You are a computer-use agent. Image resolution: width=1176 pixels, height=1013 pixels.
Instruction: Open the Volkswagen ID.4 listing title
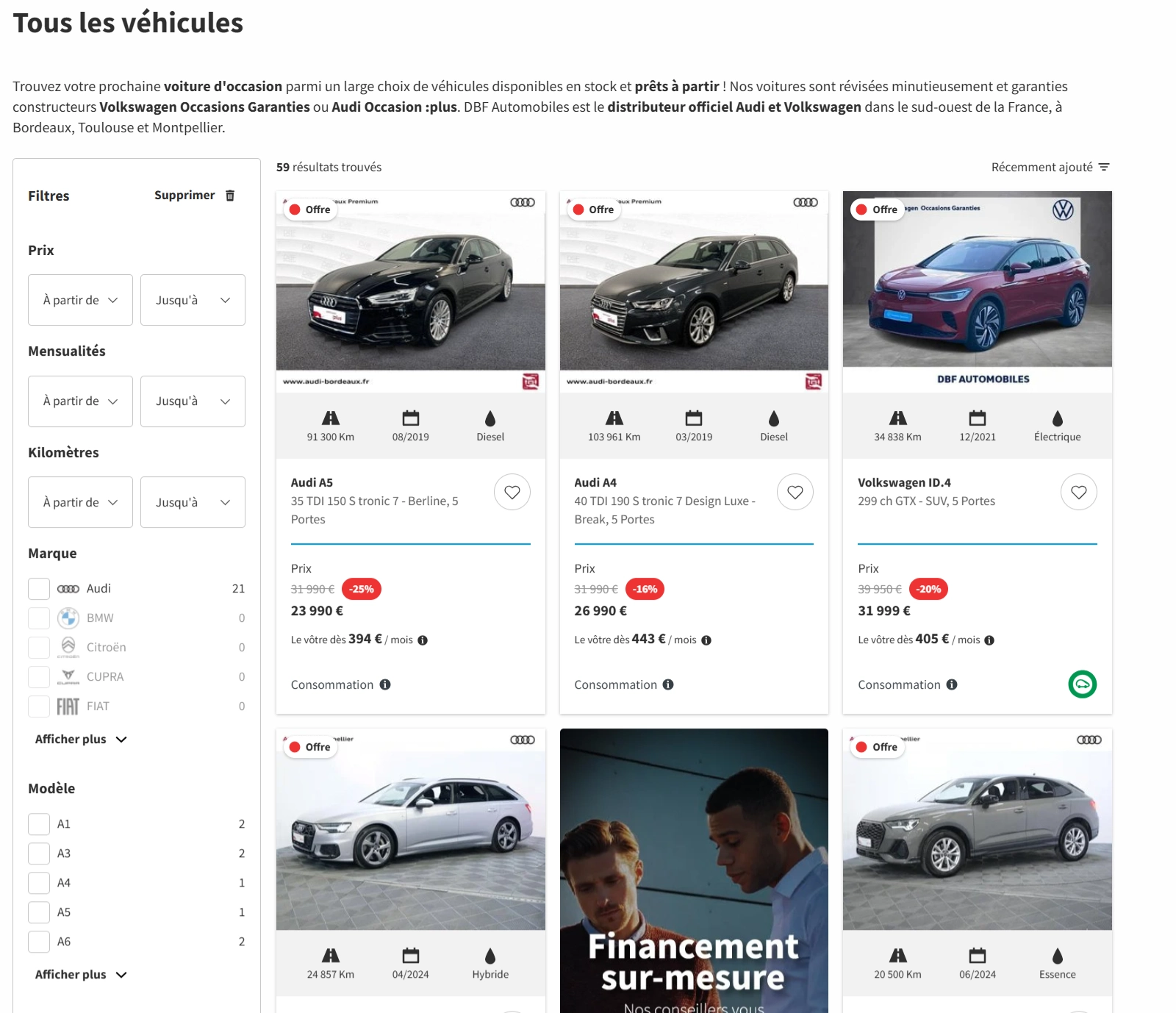904,483
